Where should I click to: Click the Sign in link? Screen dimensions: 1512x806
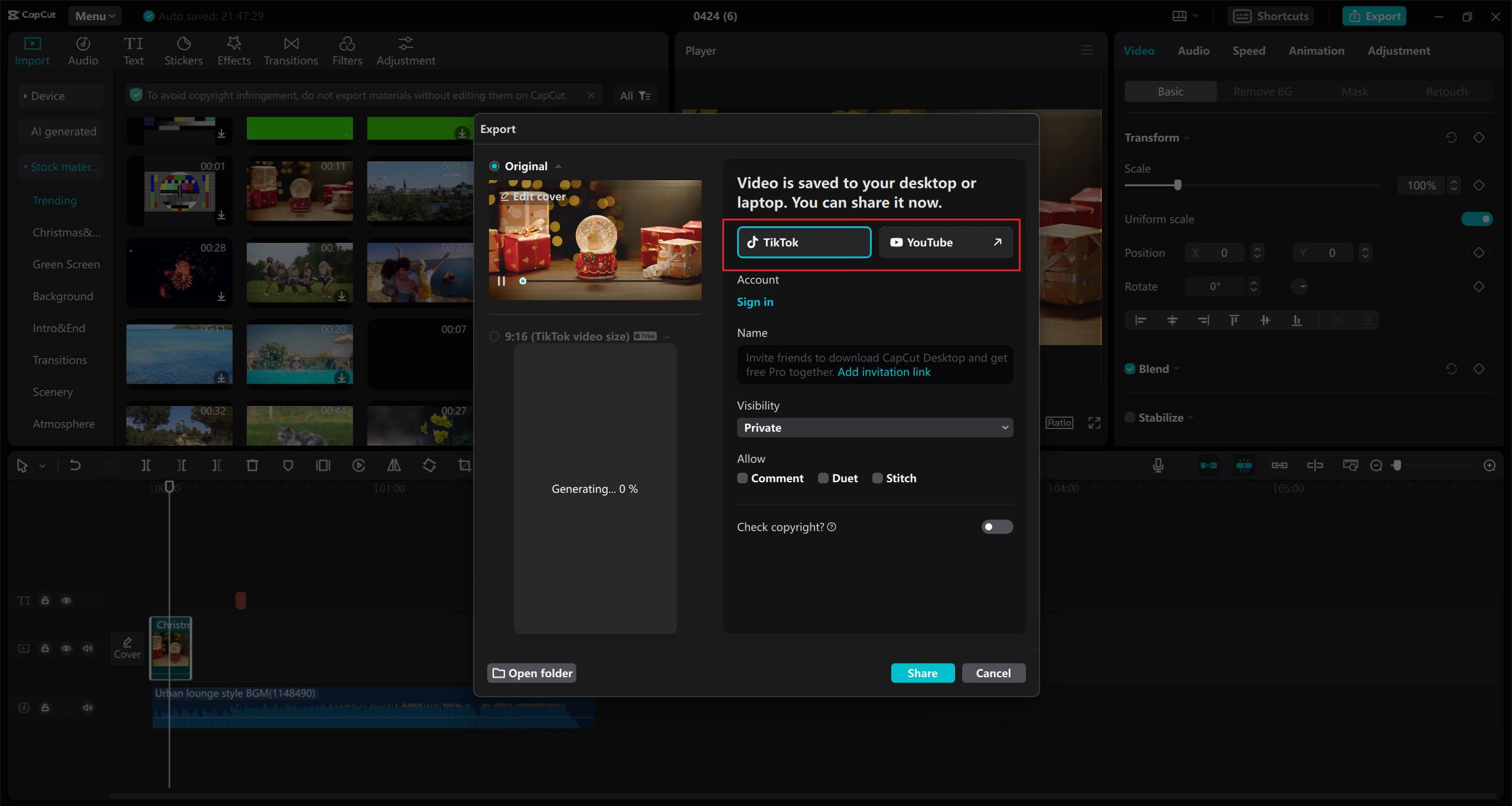[755, 302]
